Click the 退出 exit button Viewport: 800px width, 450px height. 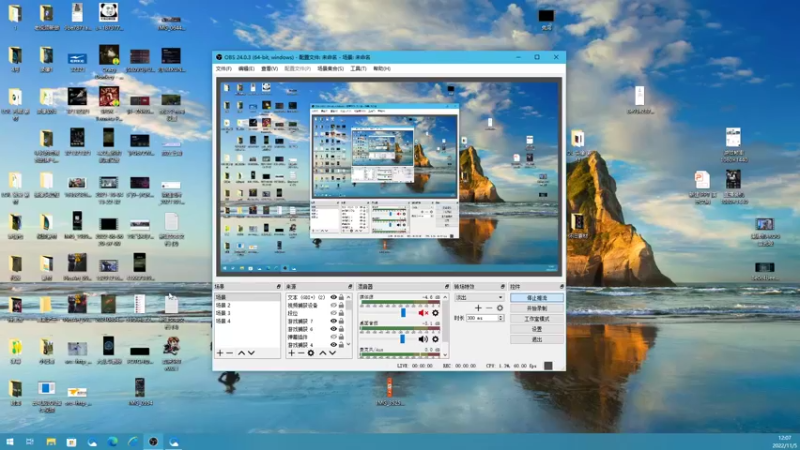point(537,339)
